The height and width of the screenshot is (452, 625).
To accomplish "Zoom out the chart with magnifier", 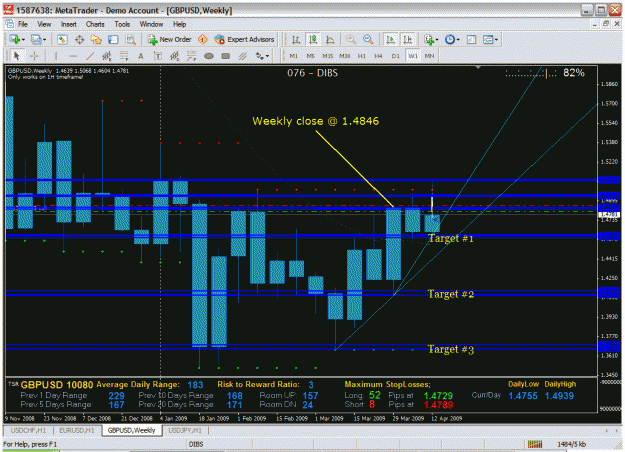I will pyautogui.click(x=368, y=39).
